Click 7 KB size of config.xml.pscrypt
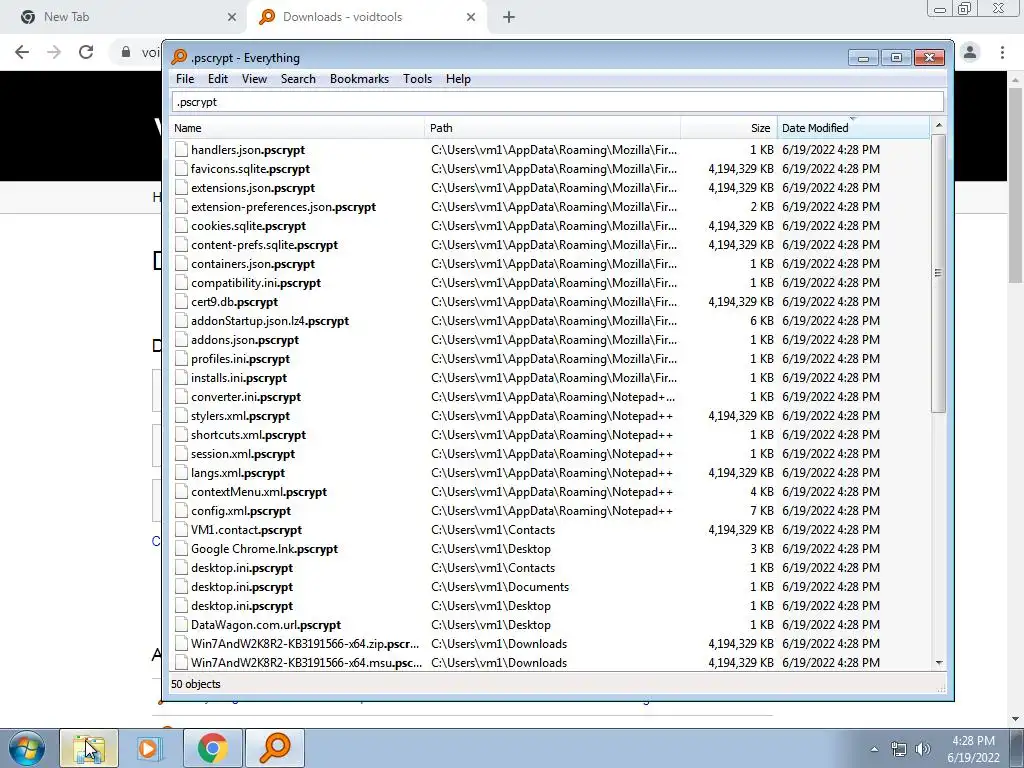The height and width of the screenshot is (768, 1024). point(761,511)
